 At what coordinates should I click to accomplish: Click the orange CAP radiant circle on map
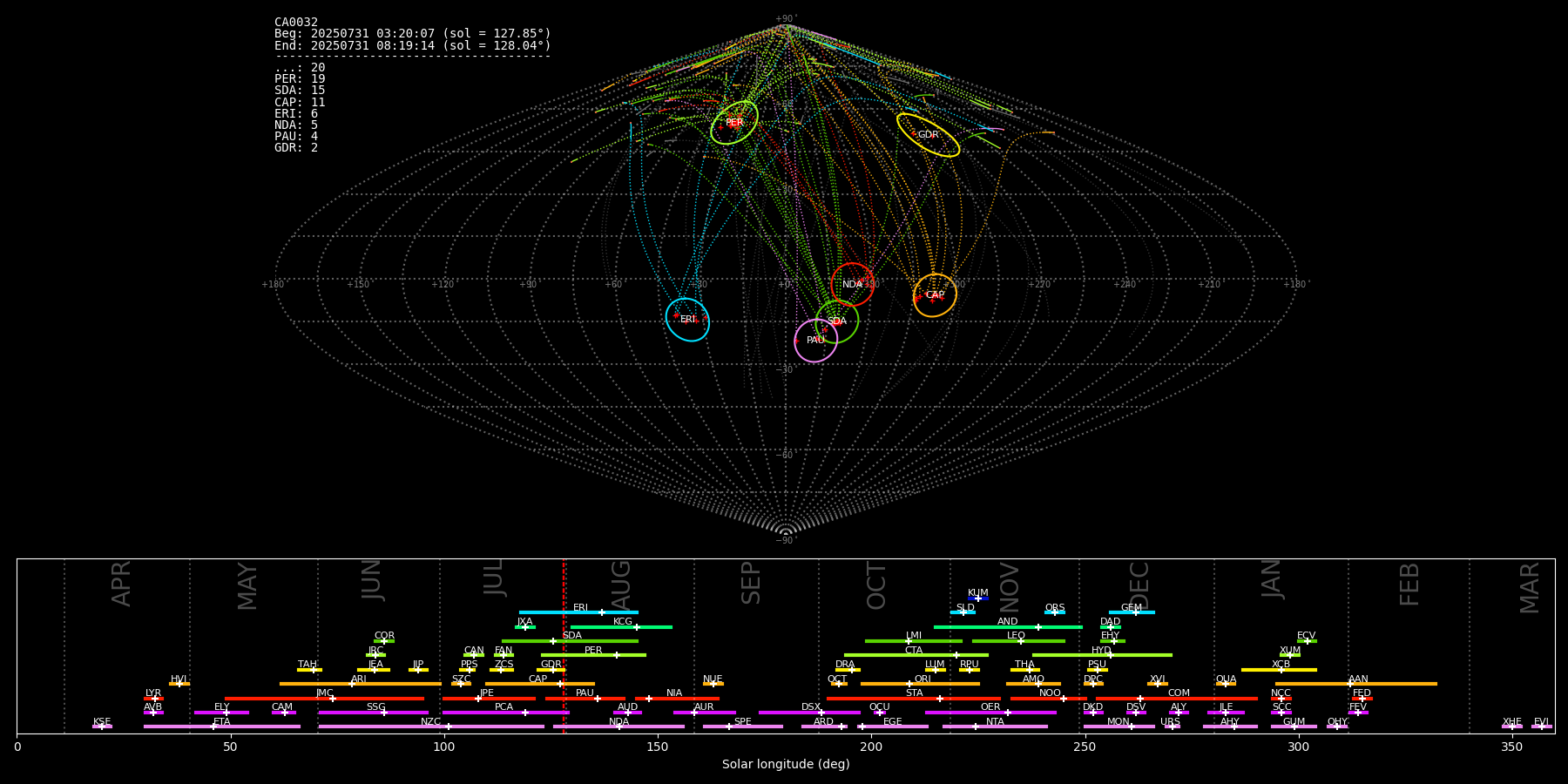tap(935, 295)
